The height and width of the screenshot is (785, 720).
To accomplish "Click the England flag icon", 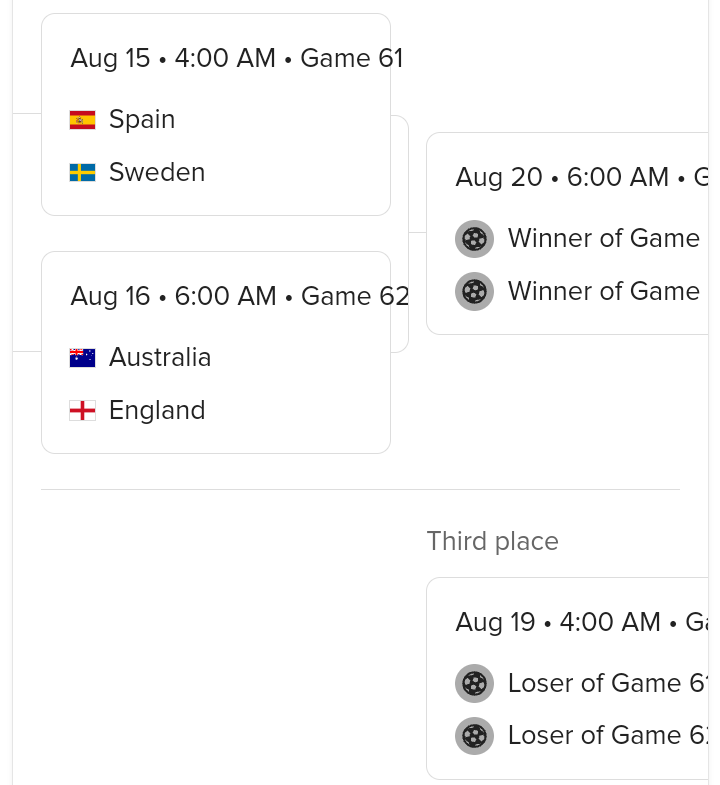I will (82, 411).
